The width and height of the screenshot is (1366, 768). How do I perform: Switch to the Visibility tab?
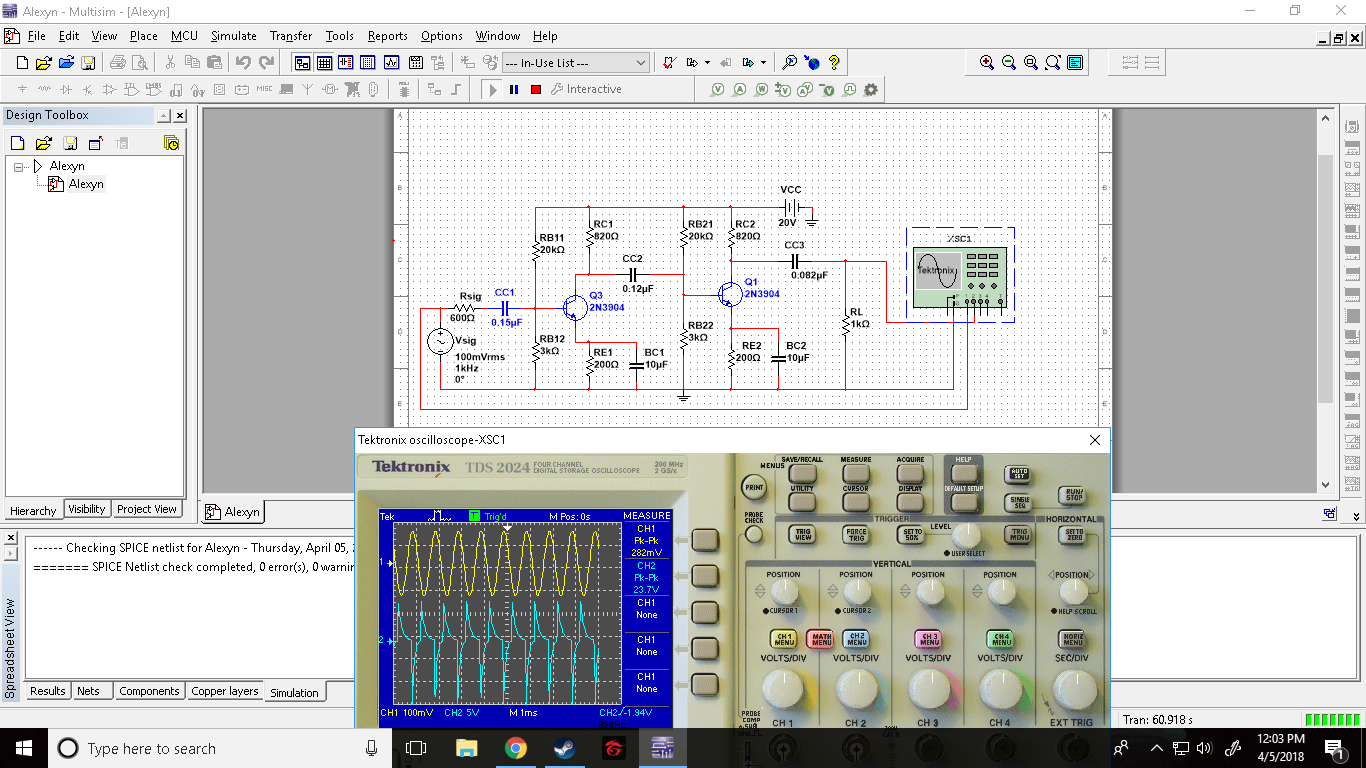[87, 509]
